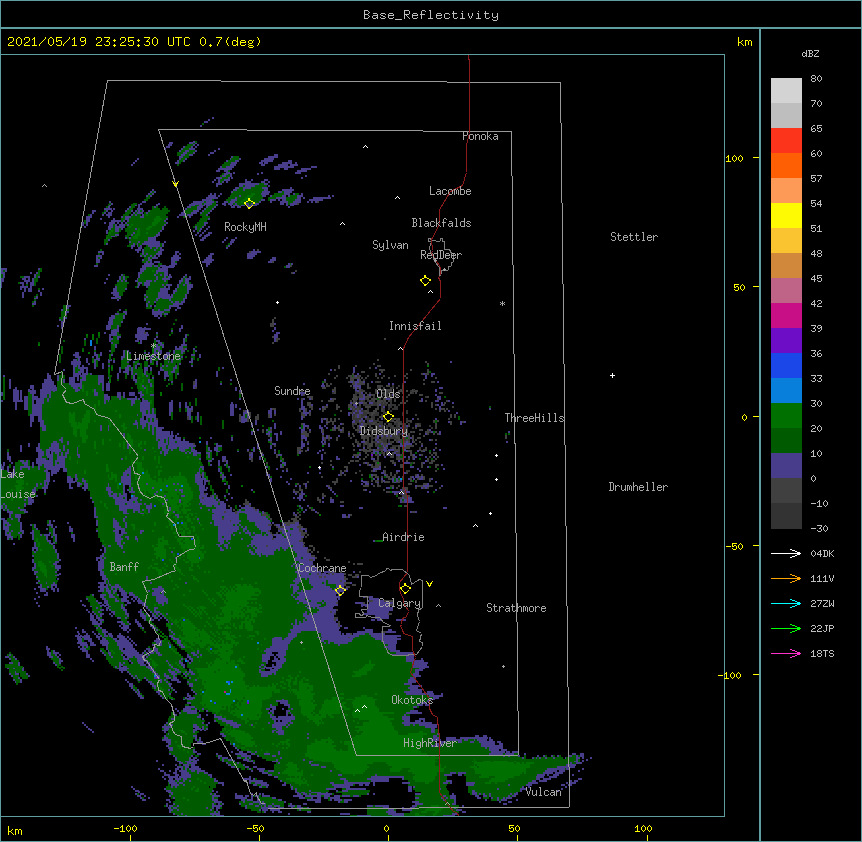Pick the slate purple 0-10 dBZ swatch
This screenshot has height=842, width=862.
pyautogui.click(x=786, y=466)
